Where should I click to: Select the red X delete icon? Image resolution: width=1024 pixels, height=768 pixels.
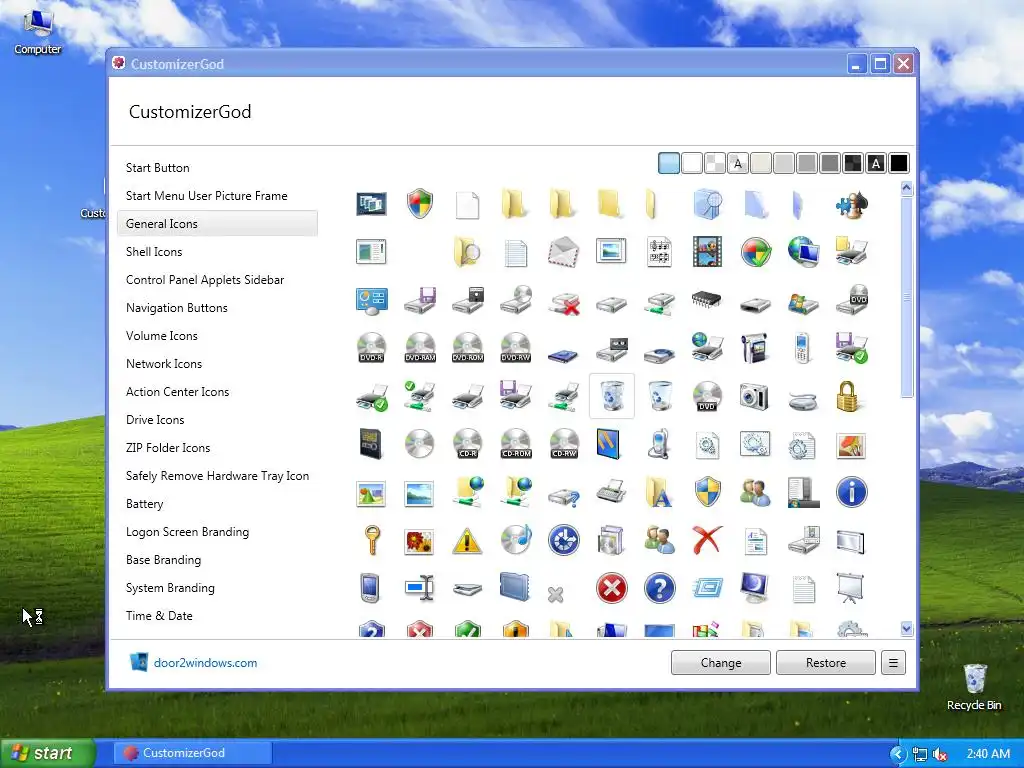tap(707, 539)
